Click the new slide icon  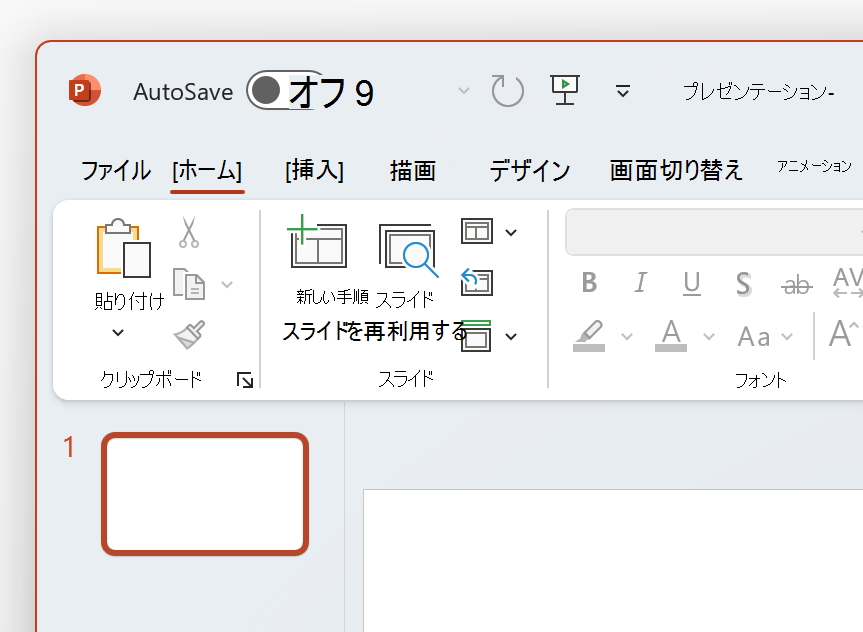(317, 241)
